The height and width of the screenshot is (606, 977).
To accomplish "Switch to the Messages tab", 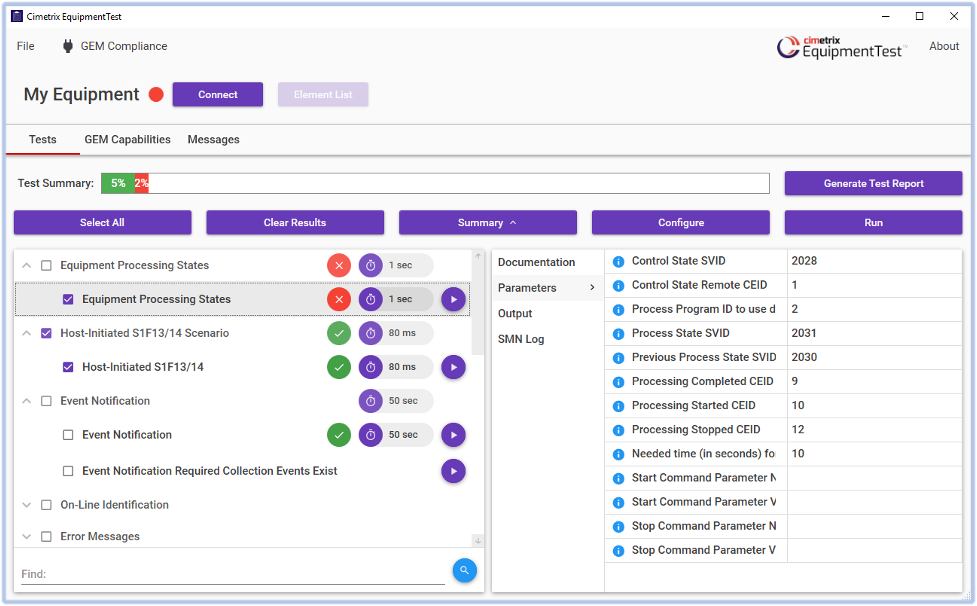I will (213, 140).
